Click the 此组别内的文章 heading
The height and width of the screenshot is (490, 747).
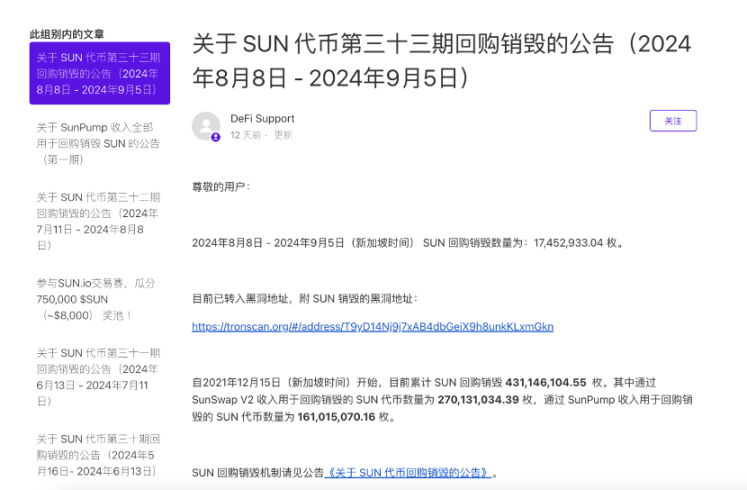click(x=67, y=34)
